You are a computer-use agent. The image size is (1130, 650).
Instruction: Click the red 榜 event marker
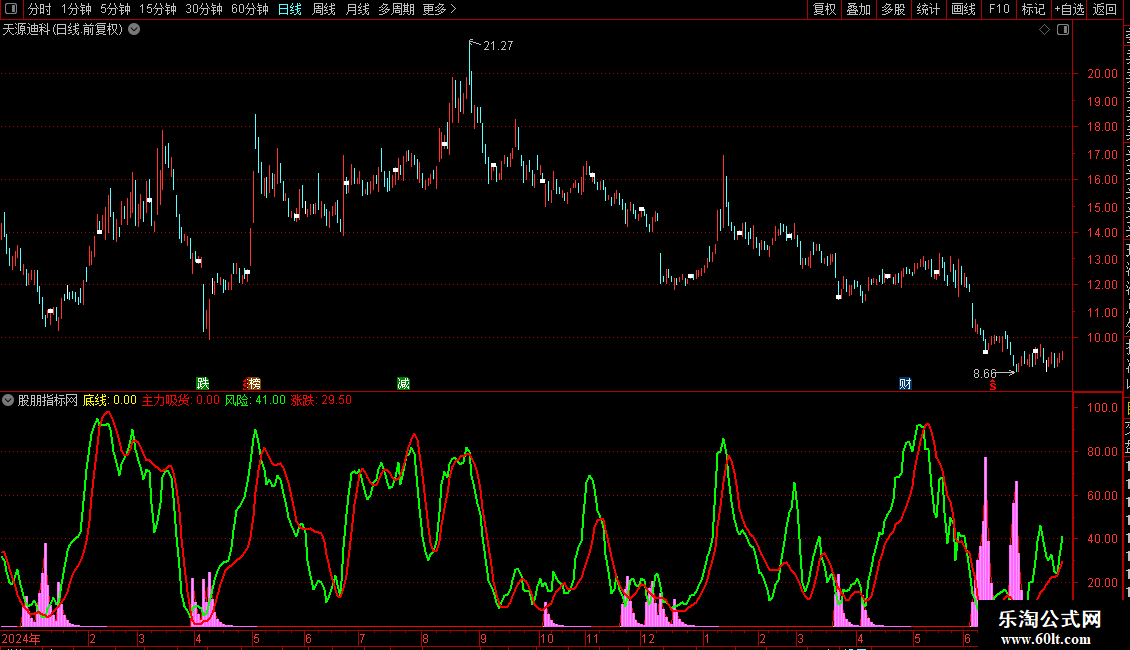click(252, 383)
